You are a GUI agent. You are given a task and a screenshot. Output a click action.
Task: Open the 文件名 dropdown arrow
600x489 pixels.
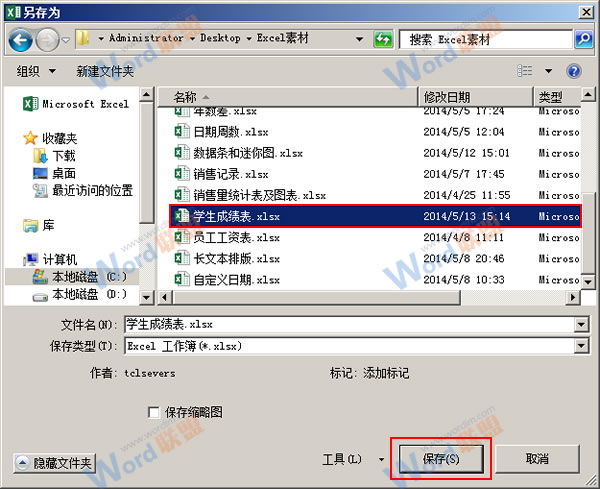click(581, 325)
